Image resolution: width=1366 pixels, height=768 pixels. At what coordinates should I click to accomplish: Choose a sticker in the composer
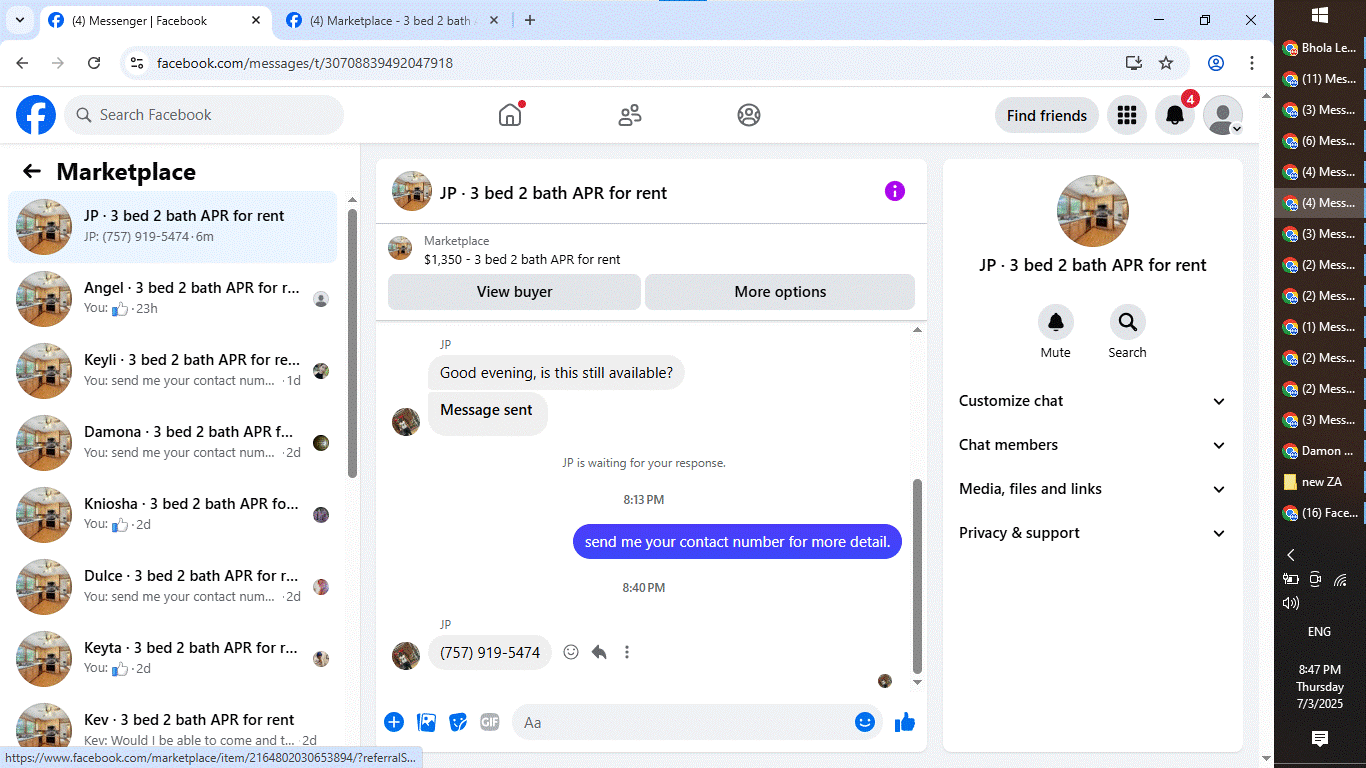458,722
